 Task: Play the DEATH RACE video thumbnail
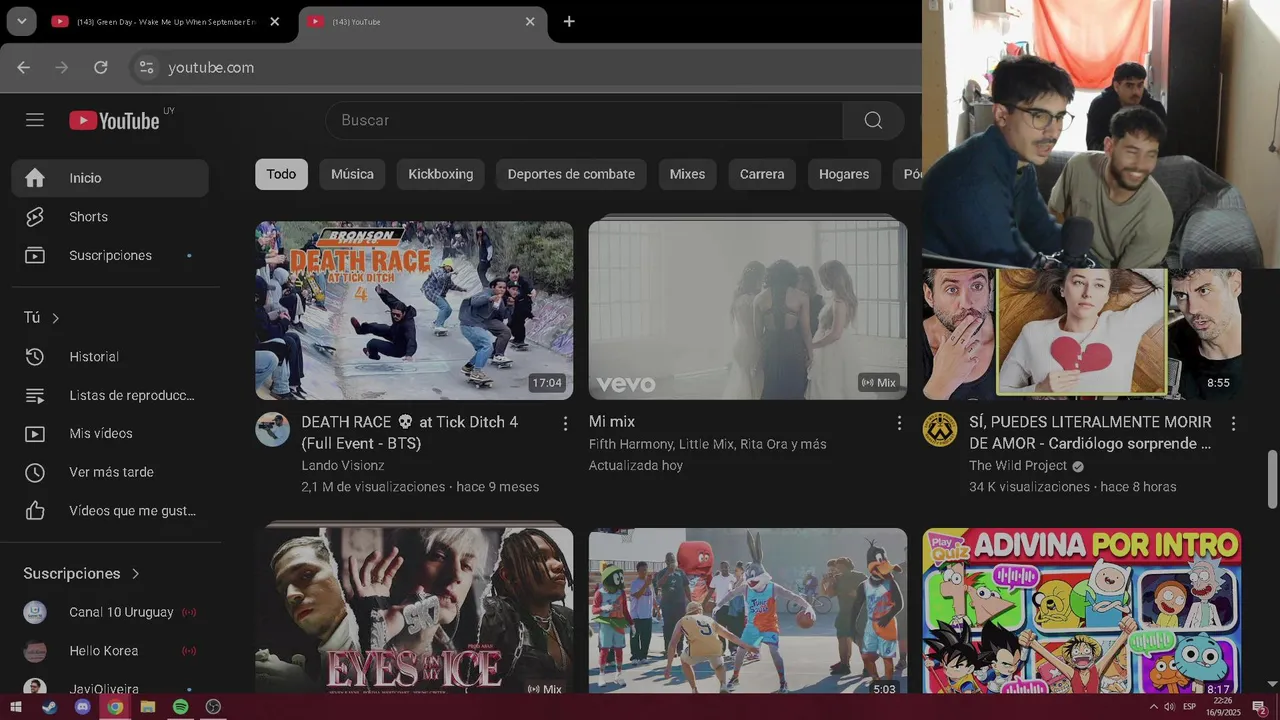414,310
